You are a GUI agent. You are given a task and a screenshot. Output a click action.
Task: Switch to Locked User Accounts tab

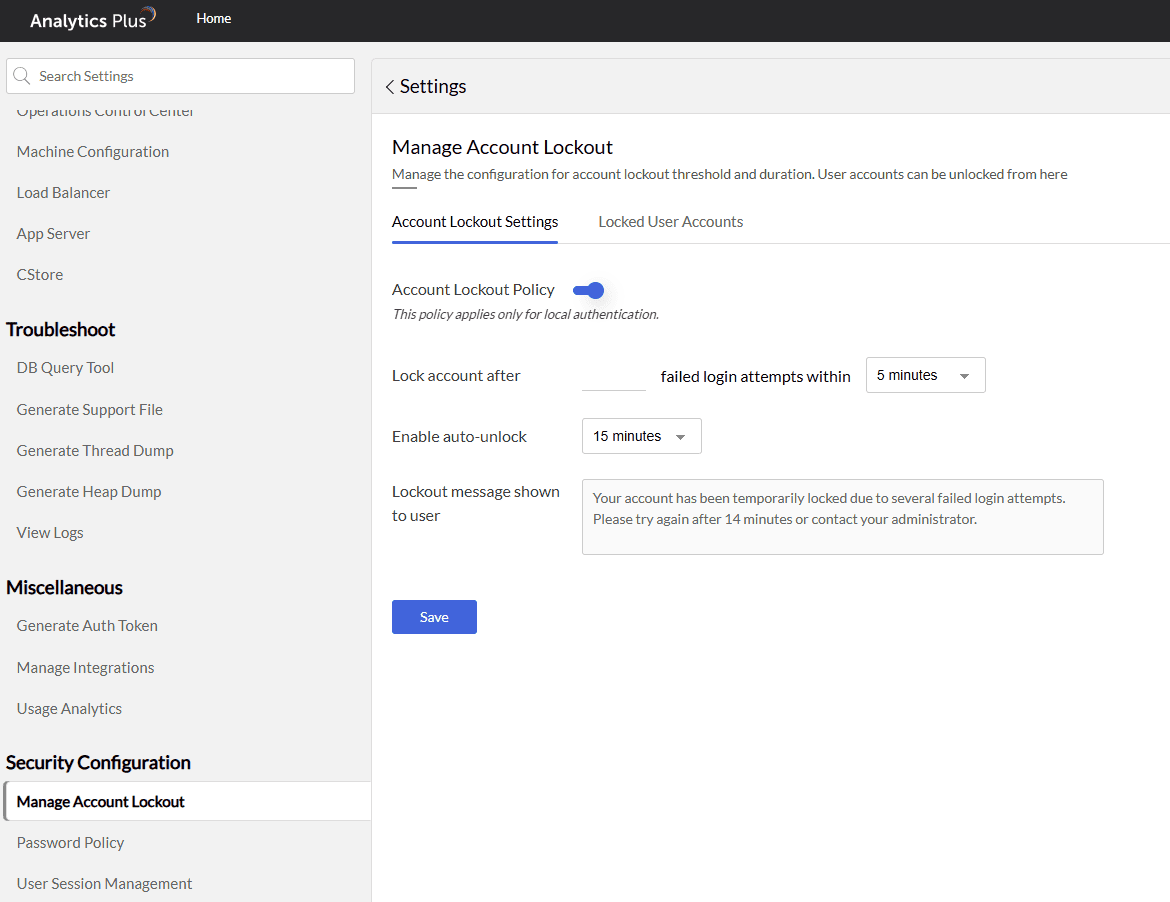tap(670, 222)
